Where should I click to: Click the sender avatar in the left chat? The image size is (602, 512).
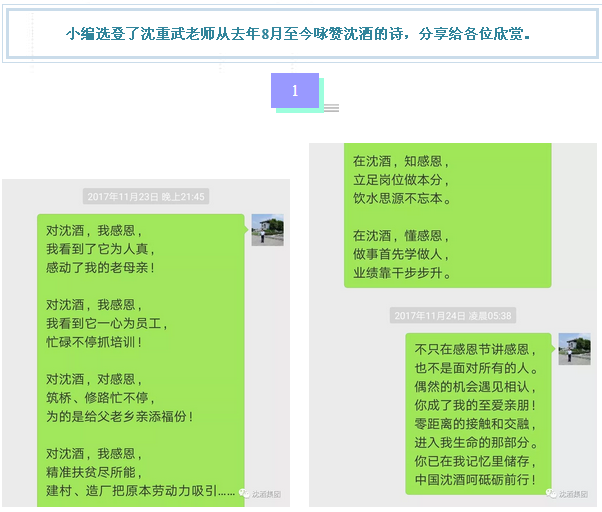[x=267, y=230]
